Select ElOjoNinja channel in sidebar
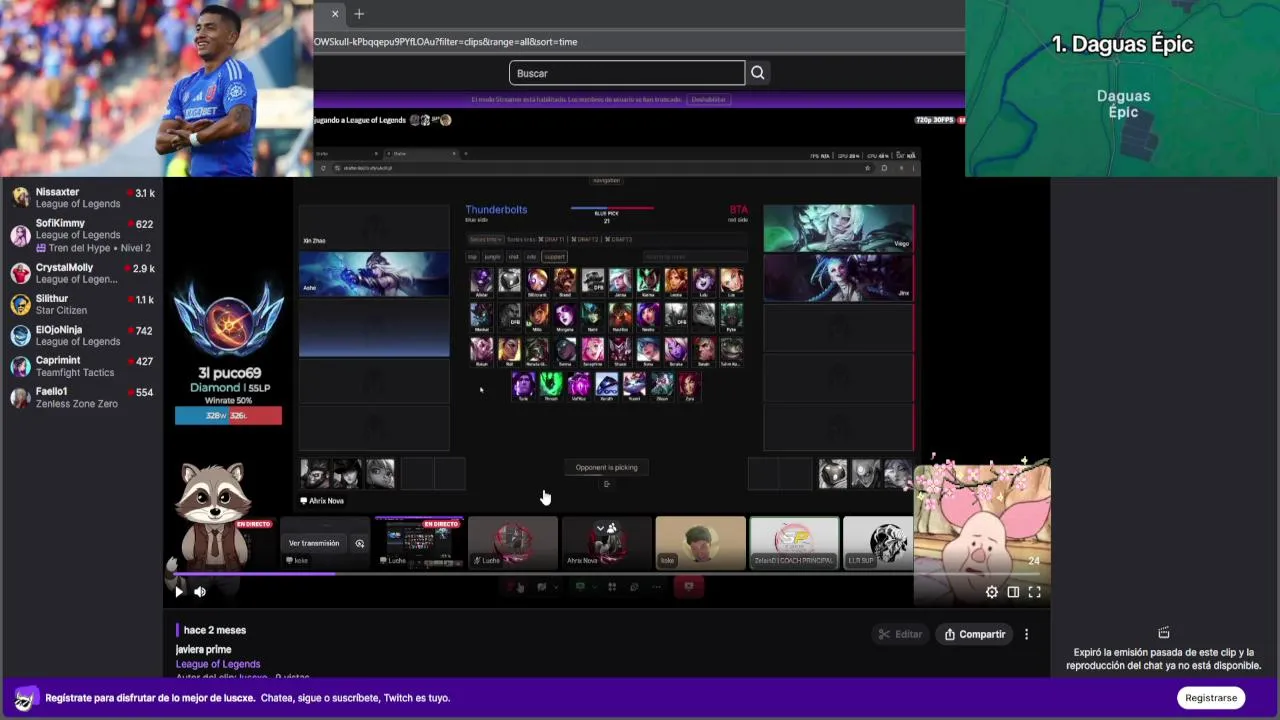 [82, 335]
